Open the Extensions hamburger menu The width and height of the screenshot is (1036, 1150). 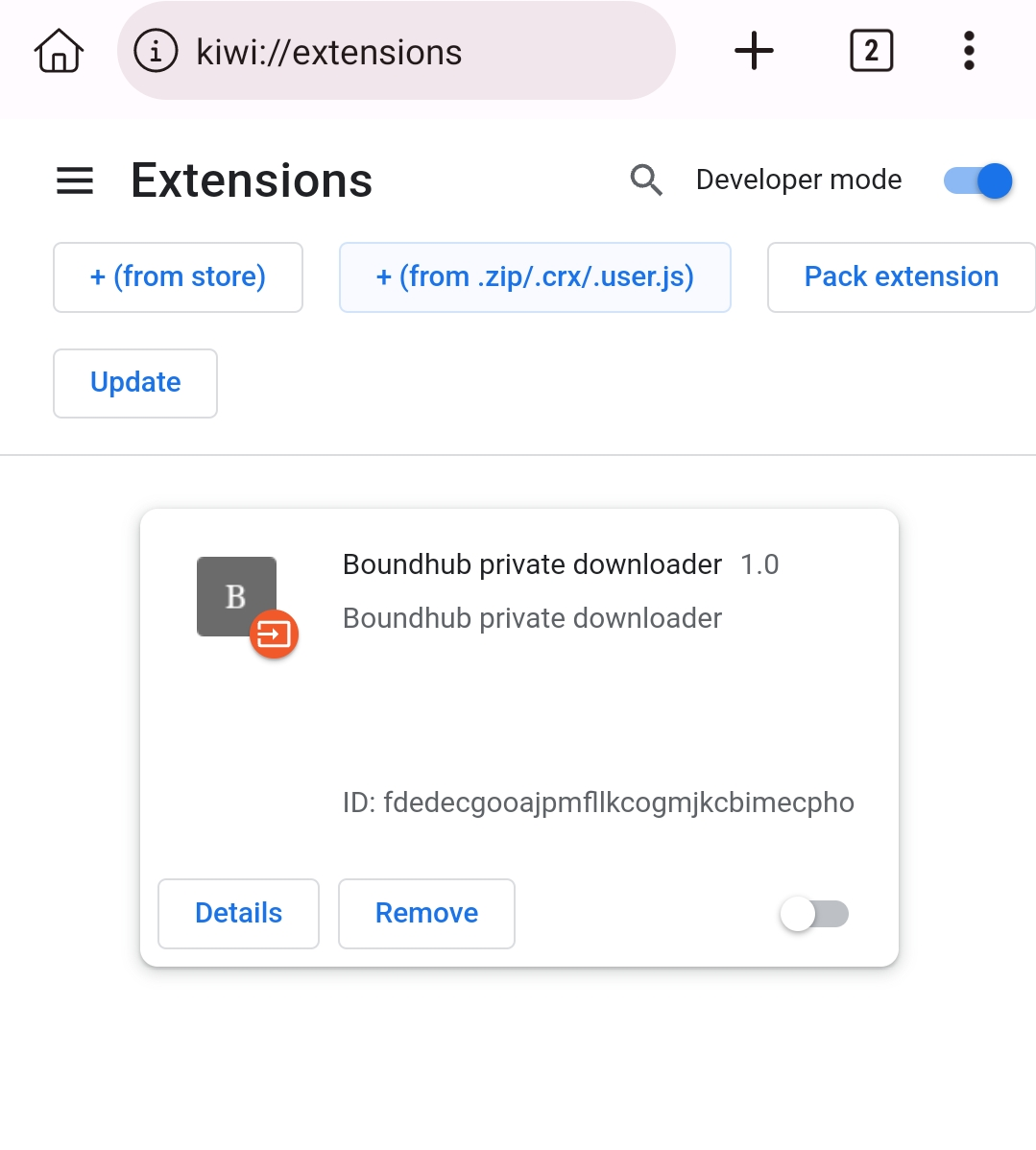75,180
